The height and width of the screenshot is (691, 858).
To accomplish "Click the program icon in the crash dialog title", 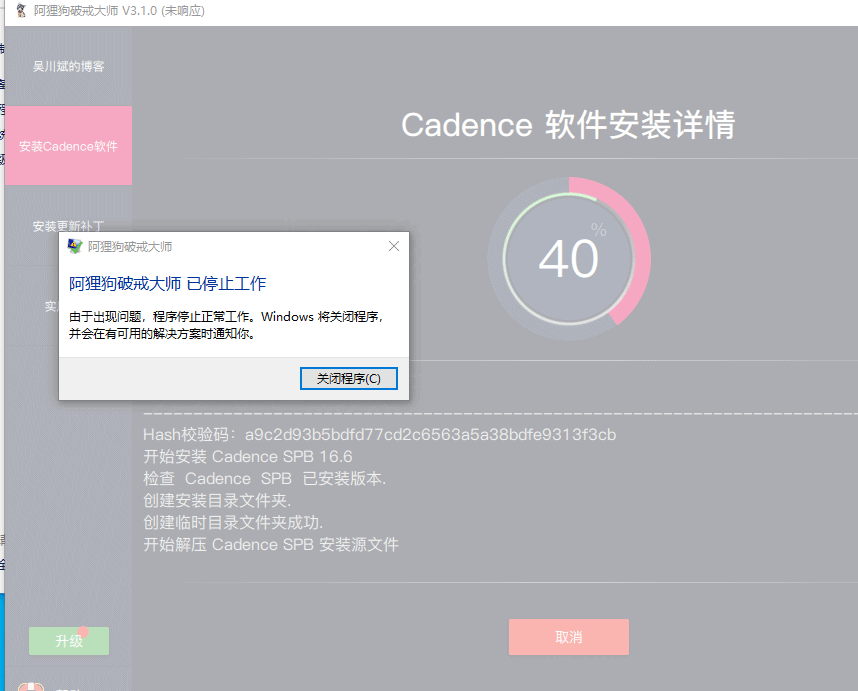I will [74, 246].
